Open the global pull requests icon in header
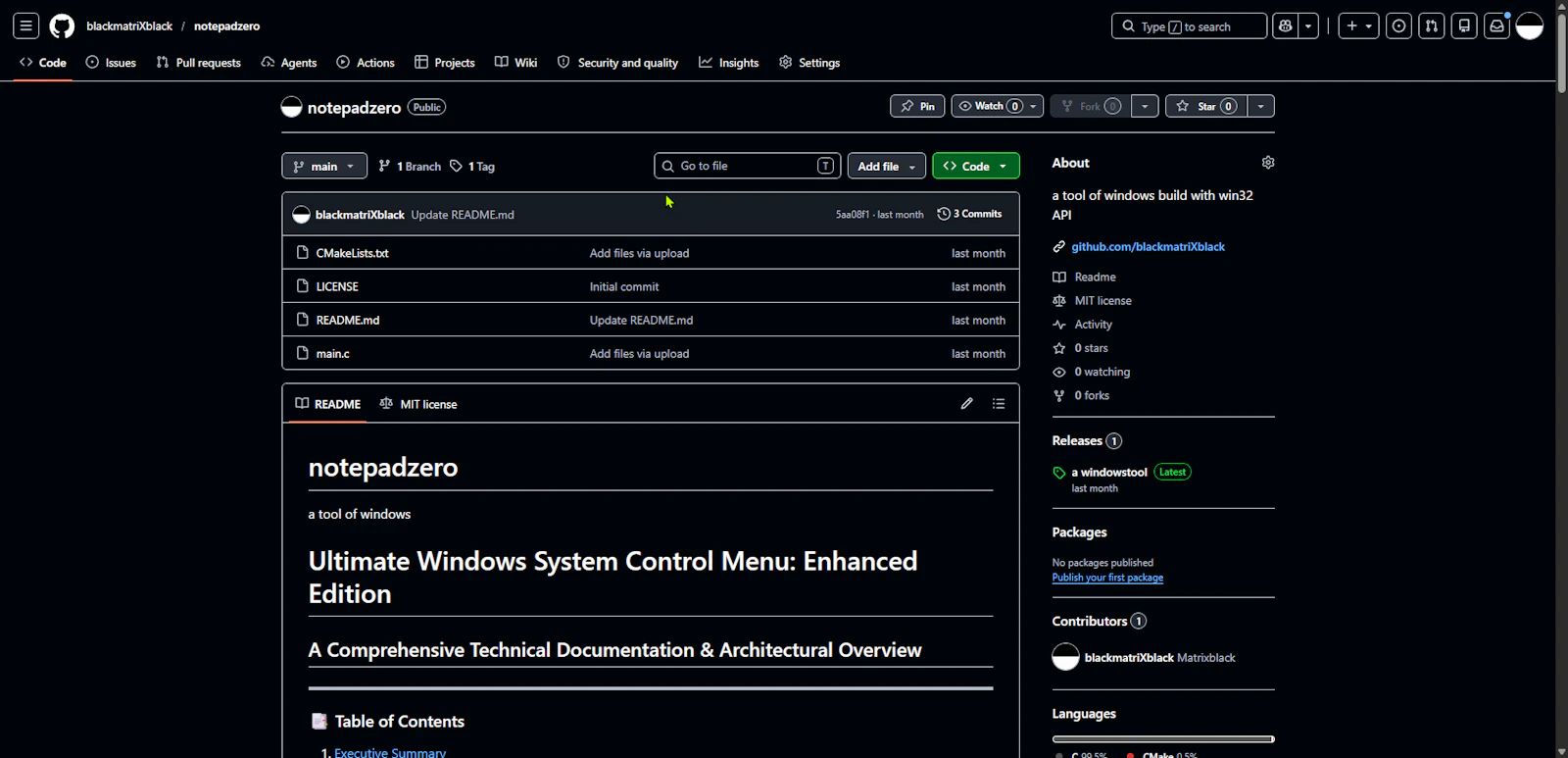Screen dimensions: 1568x758 (x=1432, y=26)
